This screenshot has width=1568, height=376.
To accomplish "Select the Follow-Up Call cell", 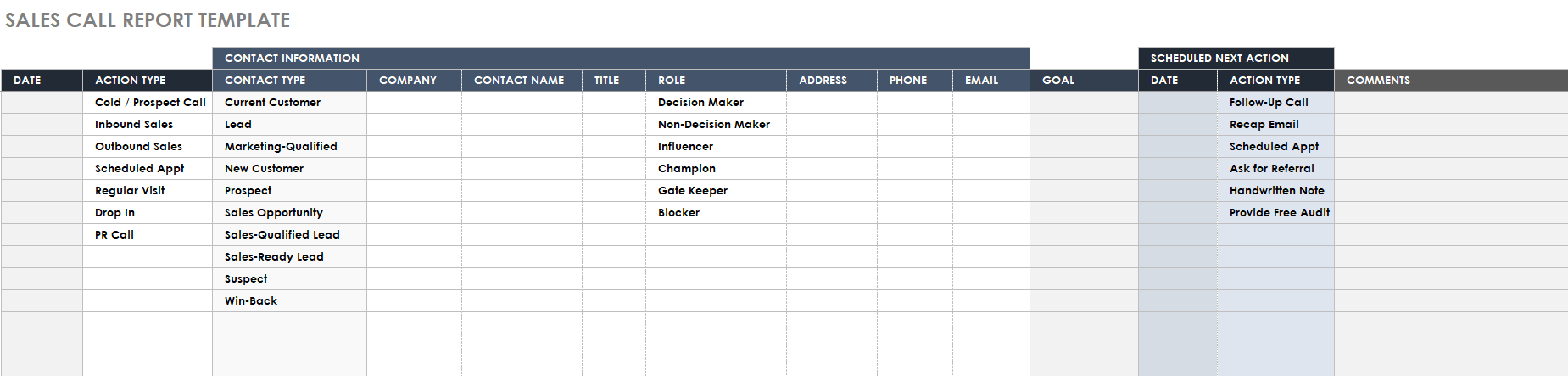I will click(x=1276, y=102).
